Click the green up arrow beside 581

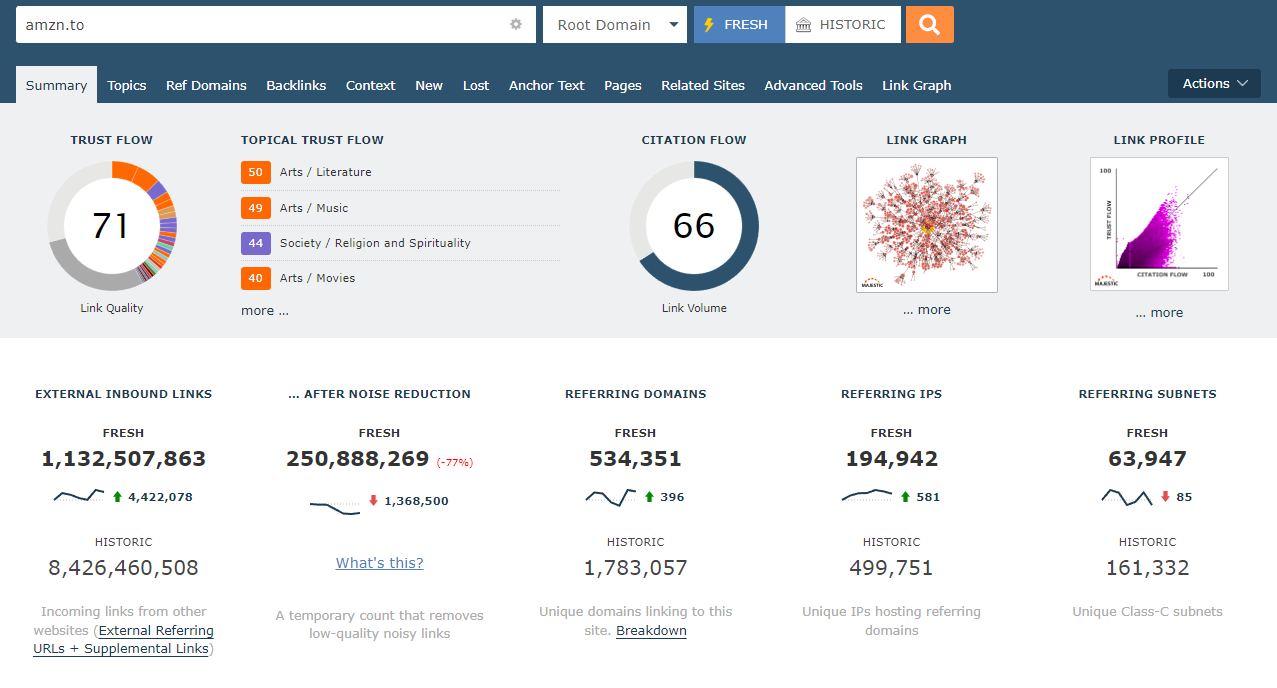pos(905,496)
